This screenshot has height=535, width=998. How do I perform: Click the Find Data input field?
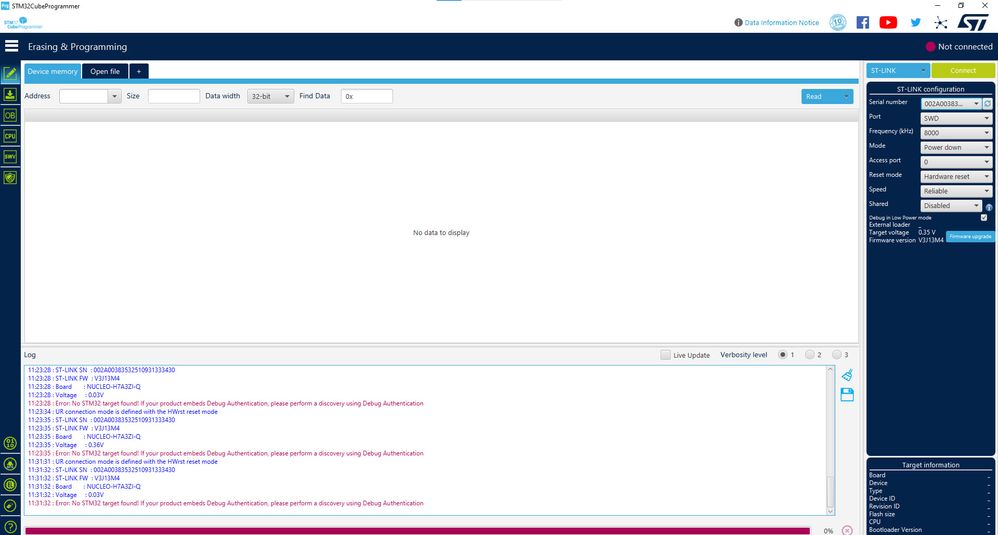(x=367, y=96)
